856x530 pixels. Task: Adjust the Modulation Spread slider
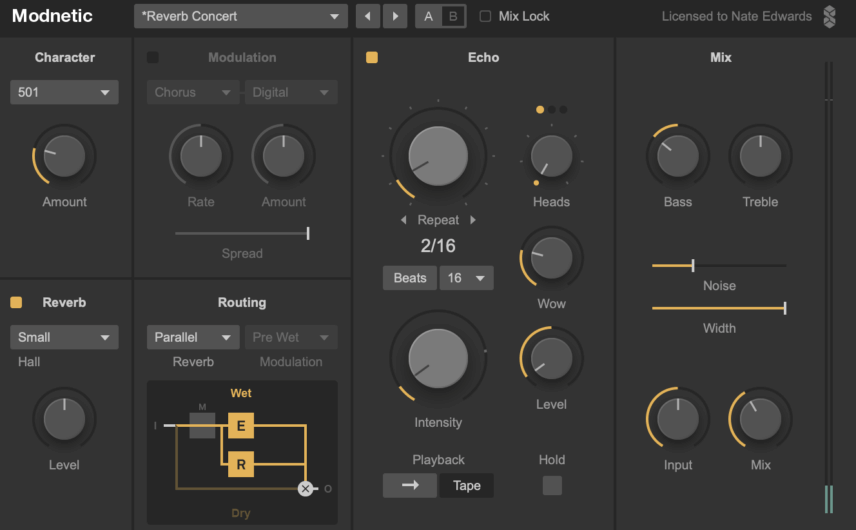pyautogui.click(x=242, y=234)
